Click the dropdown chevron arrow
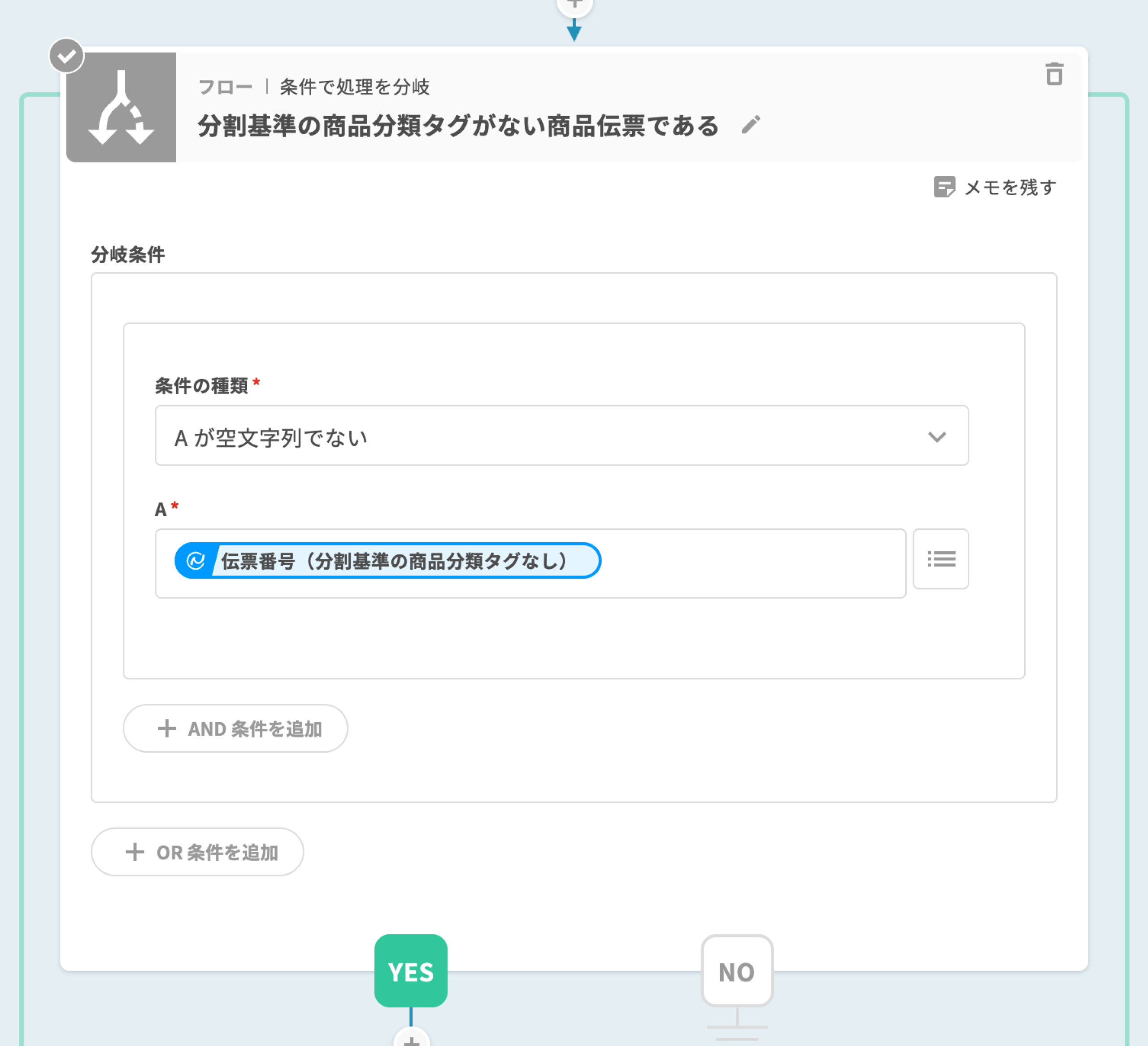The width and height of the screenshot is (1148, 1046). (937, 437)
